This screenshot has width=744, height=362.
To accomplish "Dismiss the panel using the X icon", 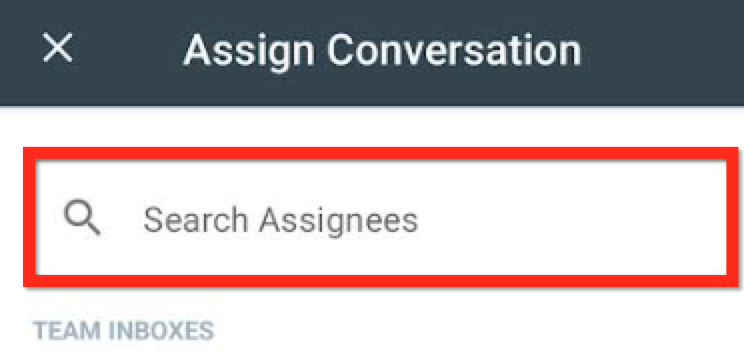I will pyautogui.click(x=57, y=47).
